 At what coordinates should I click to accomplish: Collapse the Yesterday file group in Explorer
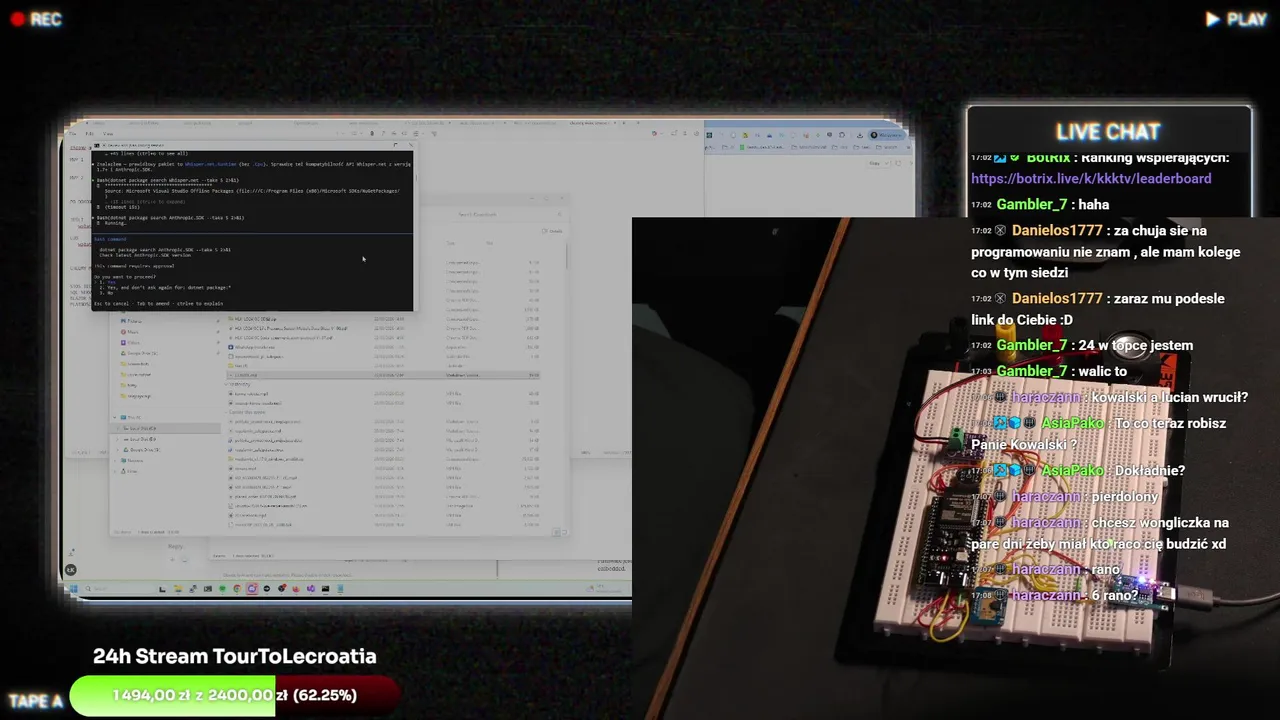(226, 384)
